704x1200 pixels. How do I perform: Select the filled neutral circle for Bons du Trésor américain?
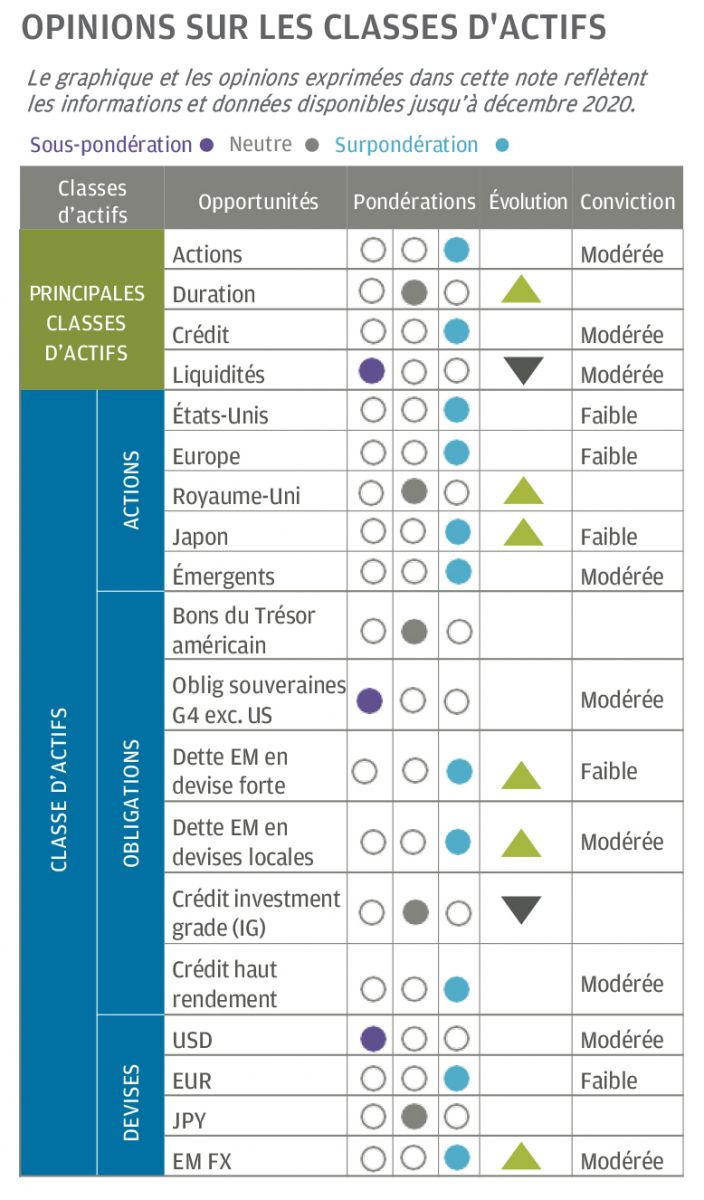(414, 631)
